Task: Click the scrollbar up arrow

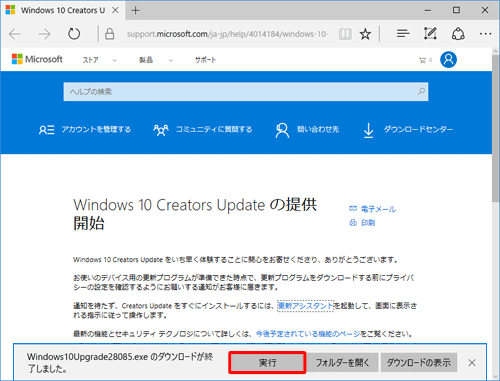Action: click(x=496, y=51)
